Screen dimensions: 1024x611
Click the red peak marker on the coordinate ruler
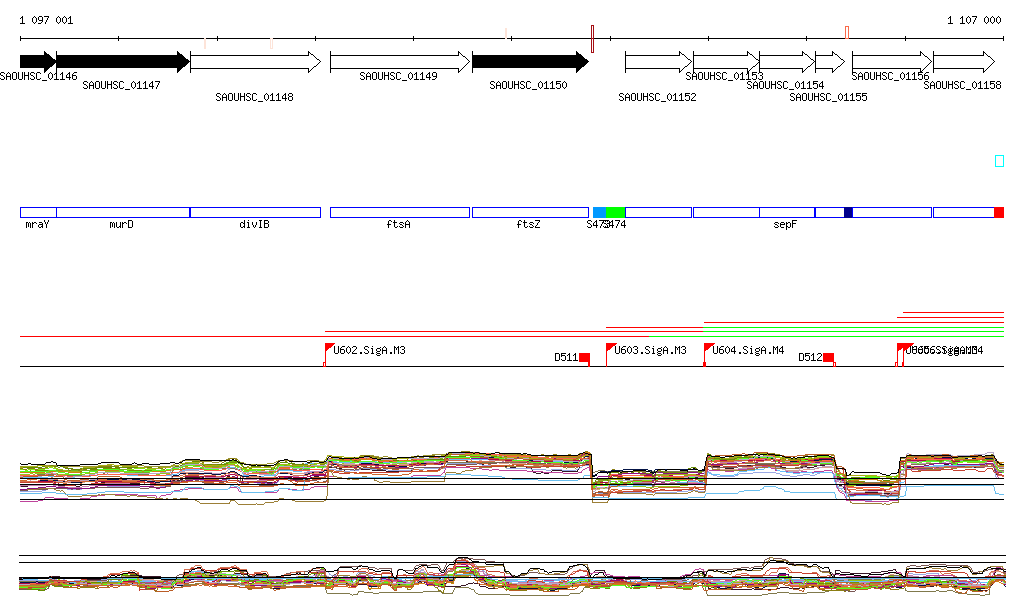click(x=847, y=32)
